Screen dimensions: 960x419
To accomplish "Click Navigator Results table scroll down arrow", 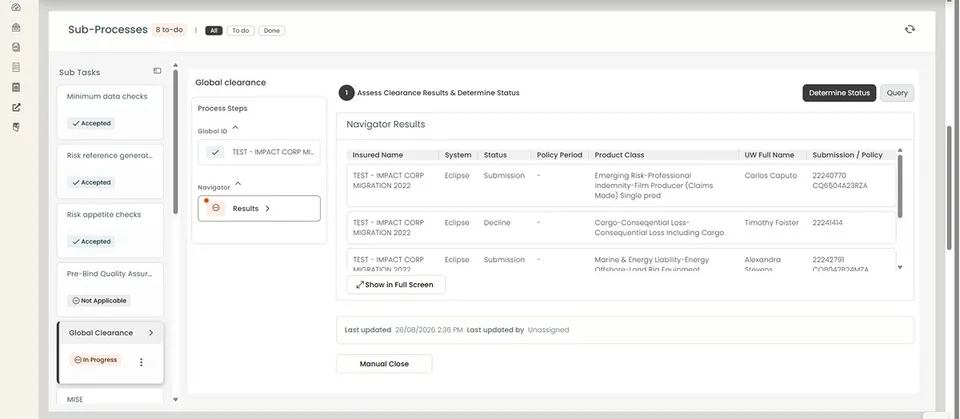I will pos(900,267).
